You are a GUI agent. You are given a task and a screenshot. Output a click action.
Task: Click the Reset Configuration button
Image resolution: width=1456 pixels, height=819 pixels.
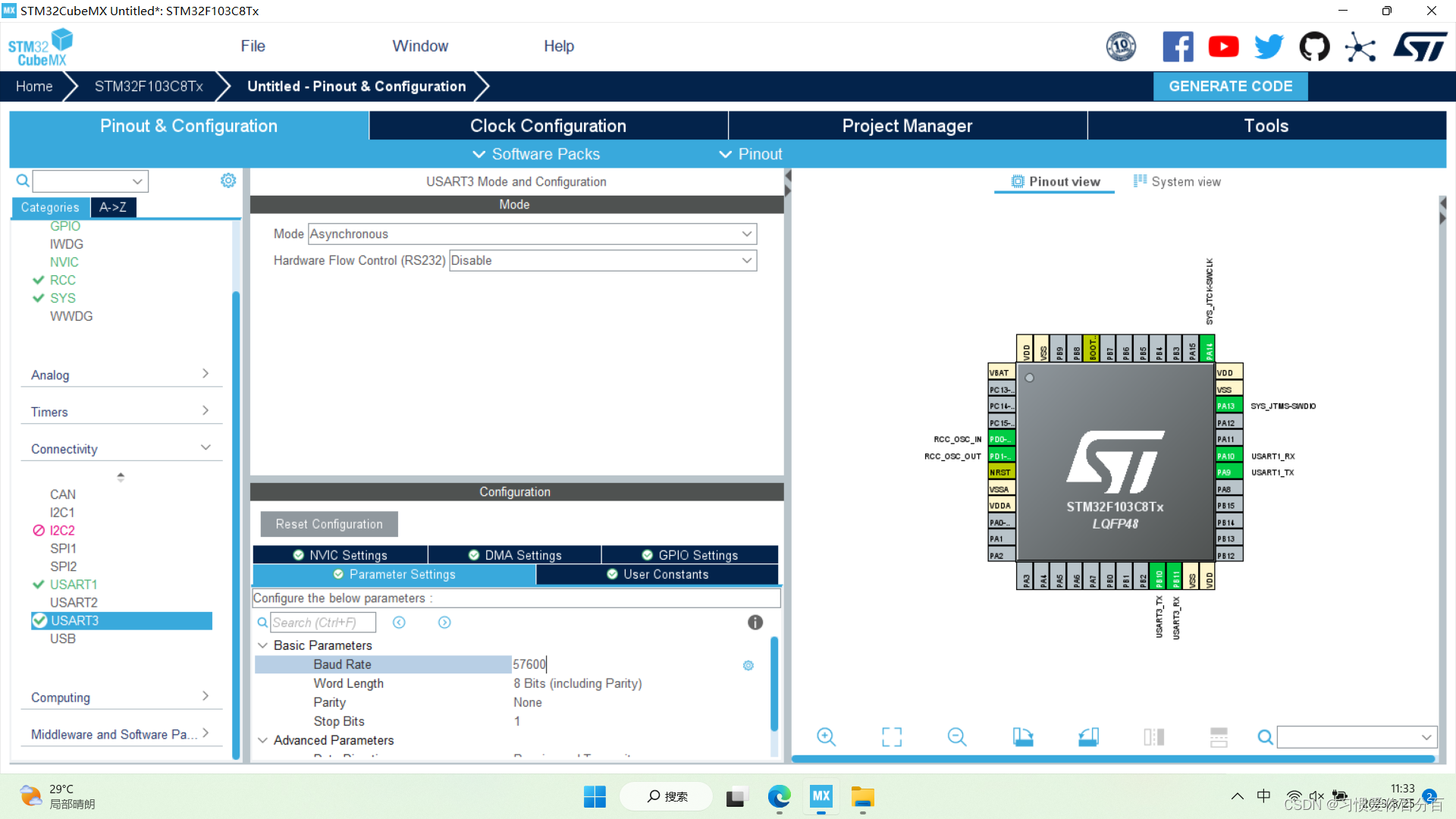(x=329, y=524)
